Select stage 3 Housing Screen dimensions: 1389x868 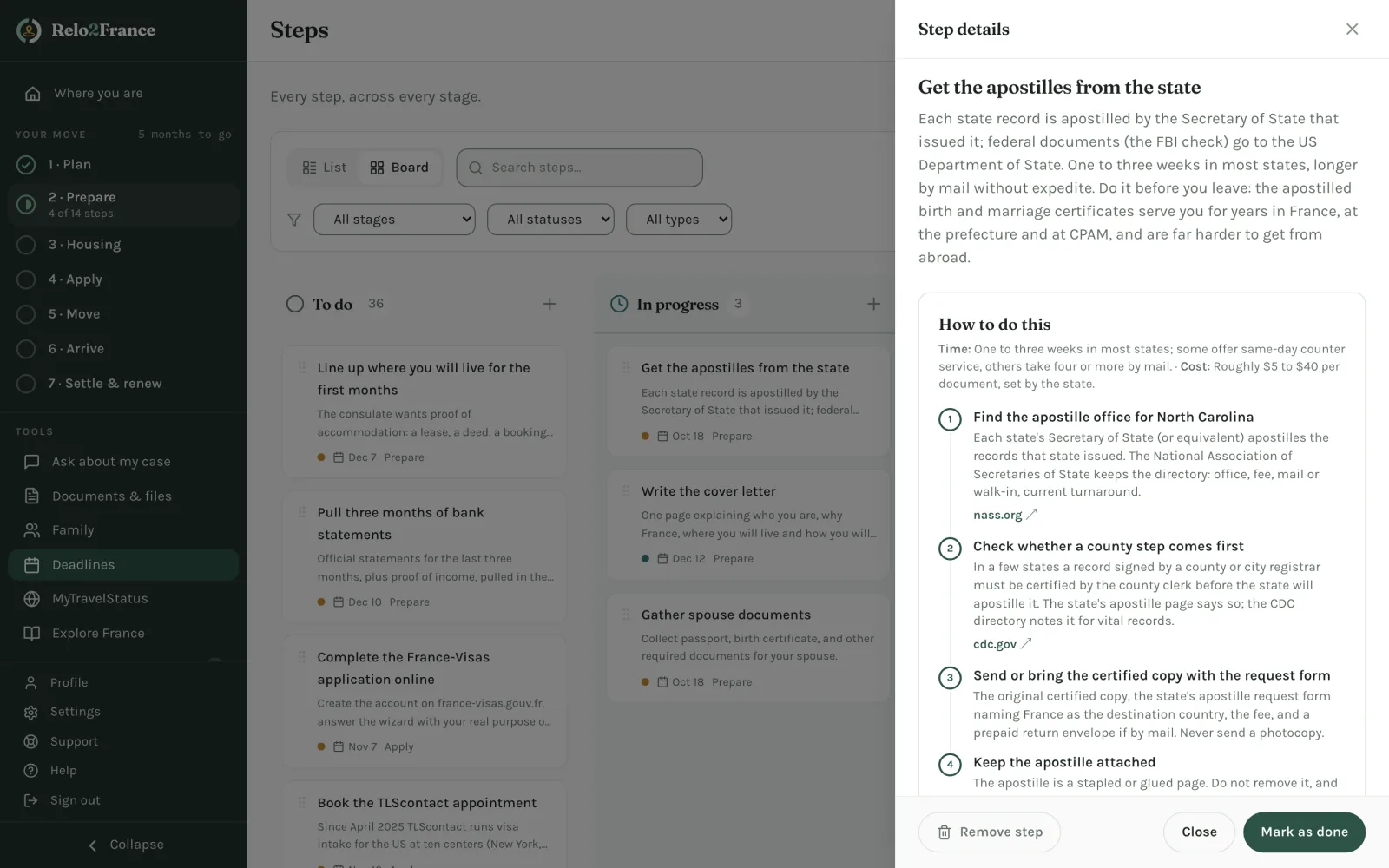point(123,245)
